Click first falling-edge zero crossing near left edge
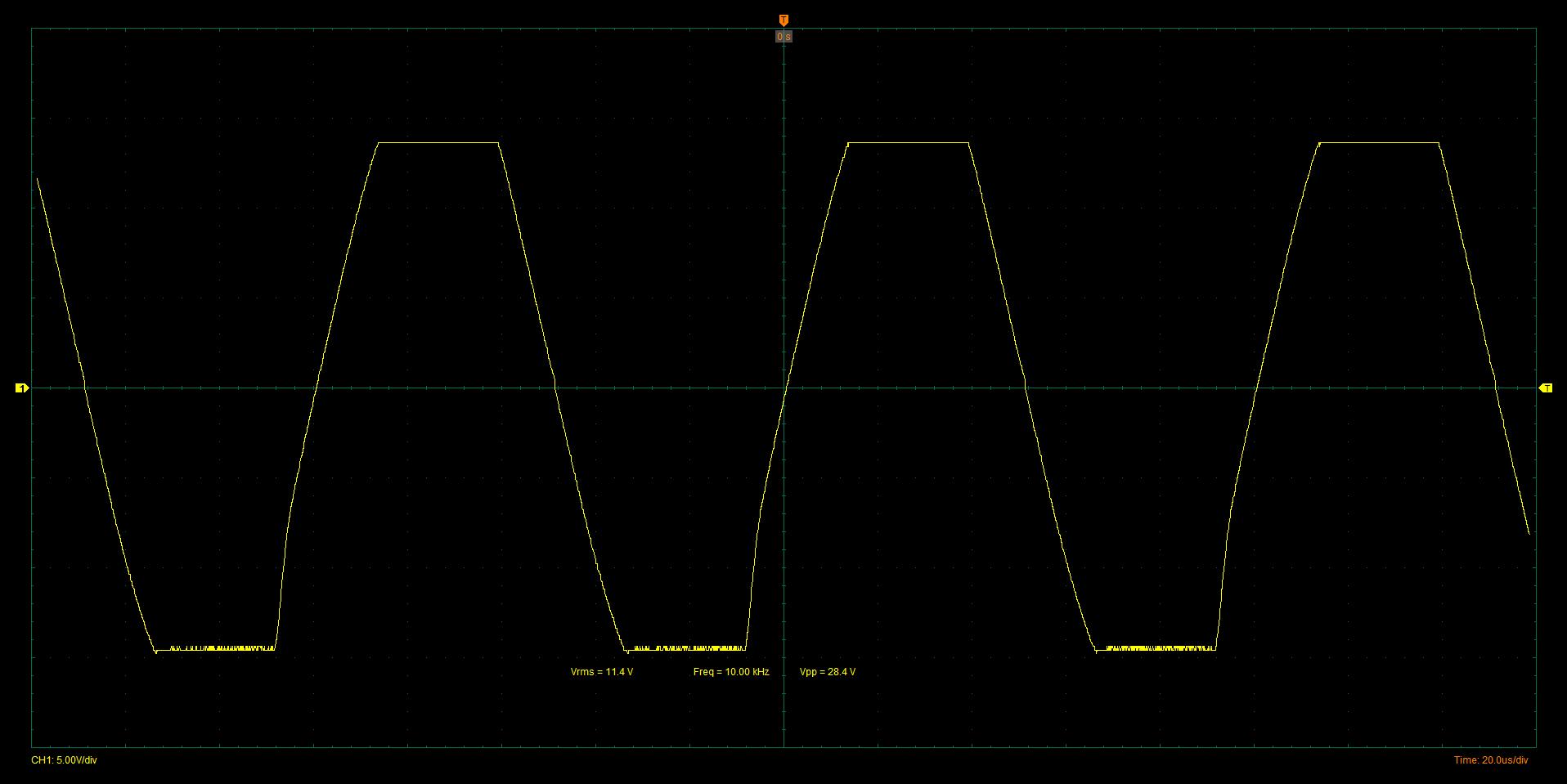This screenshot has height=784, width=1567. [85, 388]
